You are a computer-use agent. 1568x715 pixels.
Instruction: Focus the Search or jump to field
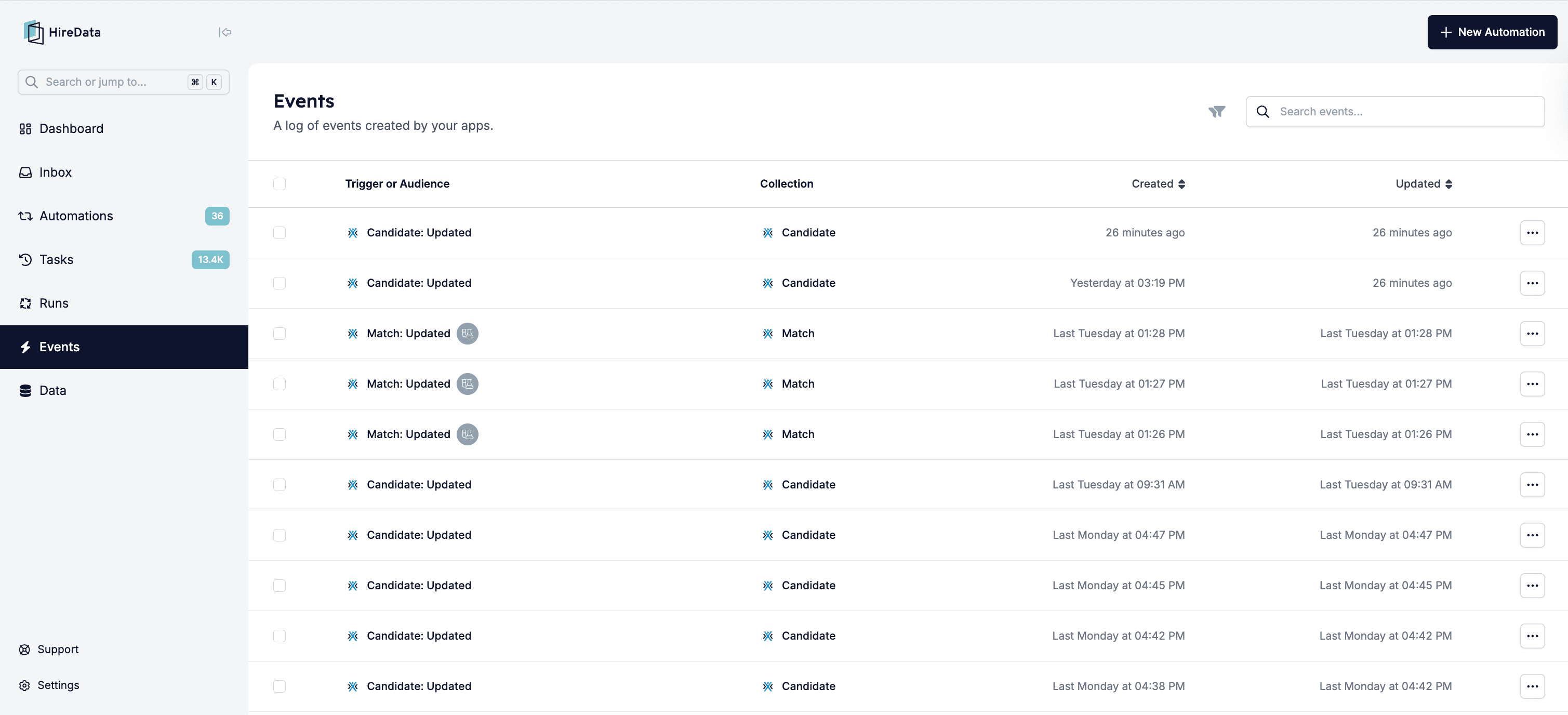(x=124, y=82)
